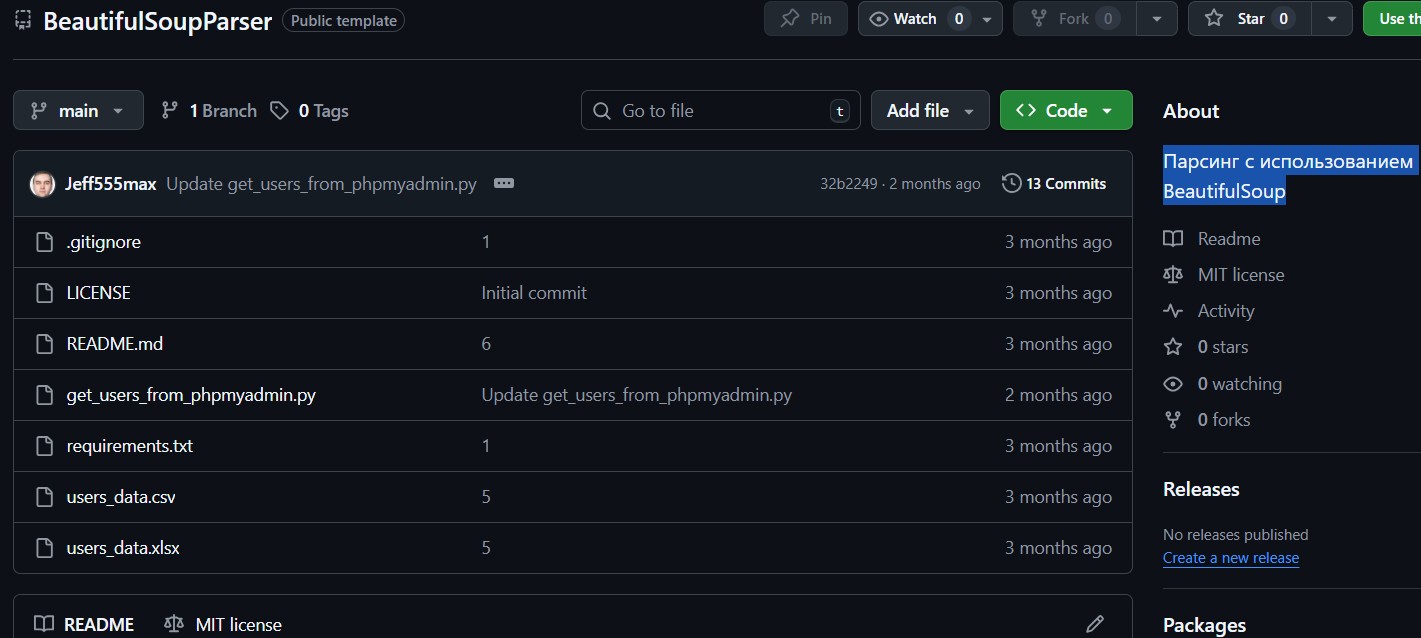The image size is (1421, 638).
Task: Open the commit hash 32b2249
Action: tap(848, 184)
